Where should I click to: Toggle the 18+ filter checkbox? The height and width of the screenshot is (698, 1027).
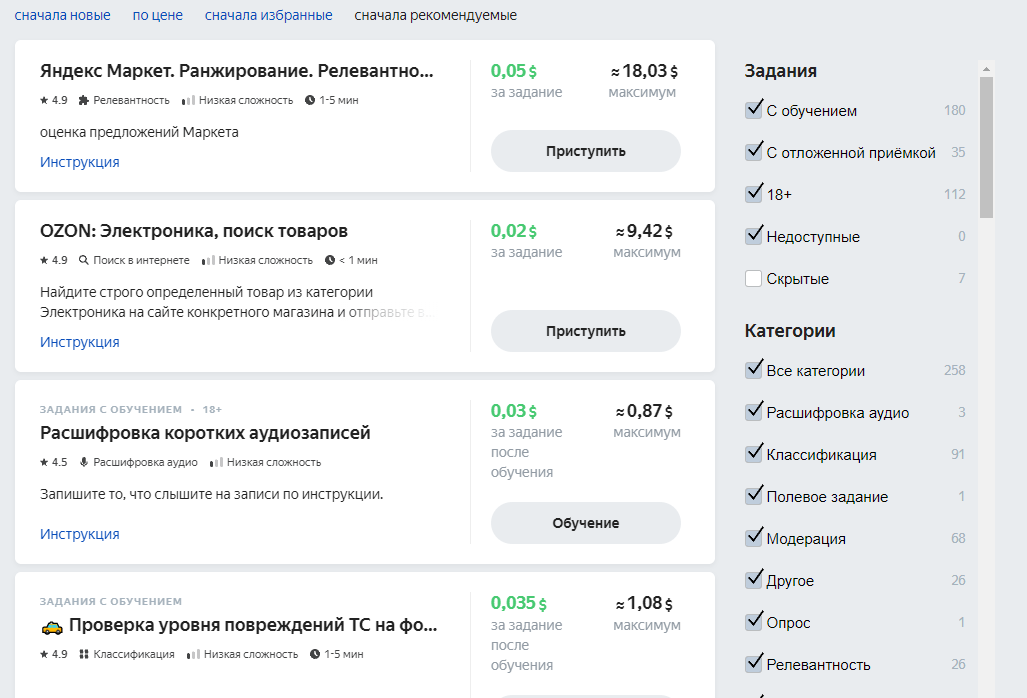coord(754,193)
